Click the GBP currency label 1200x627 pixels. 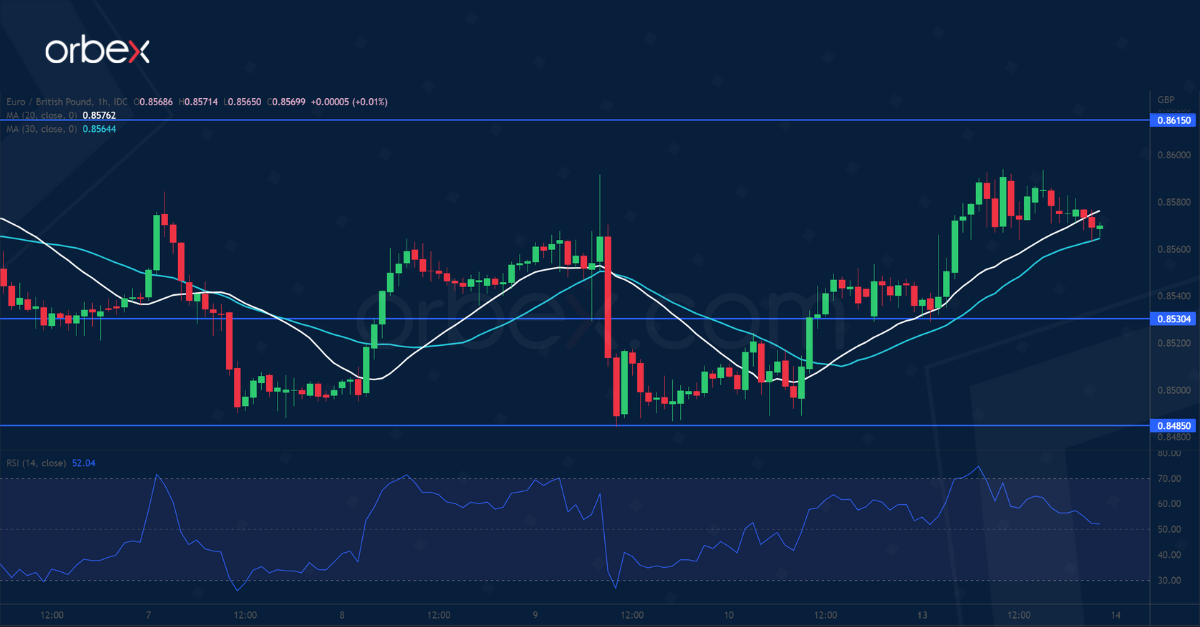(1166, 101)
